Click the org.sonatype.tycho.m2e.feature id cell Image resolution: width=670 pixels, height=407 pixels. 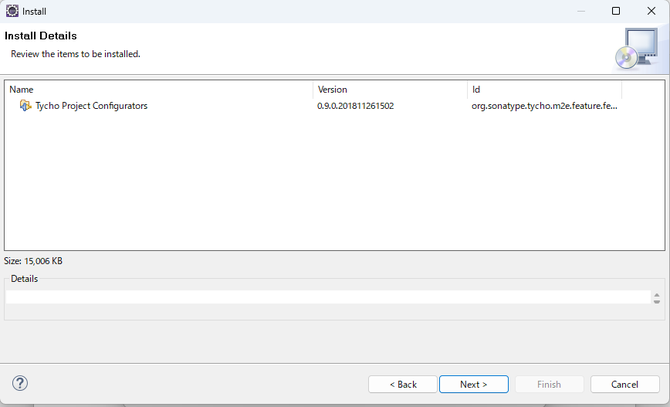544,105
